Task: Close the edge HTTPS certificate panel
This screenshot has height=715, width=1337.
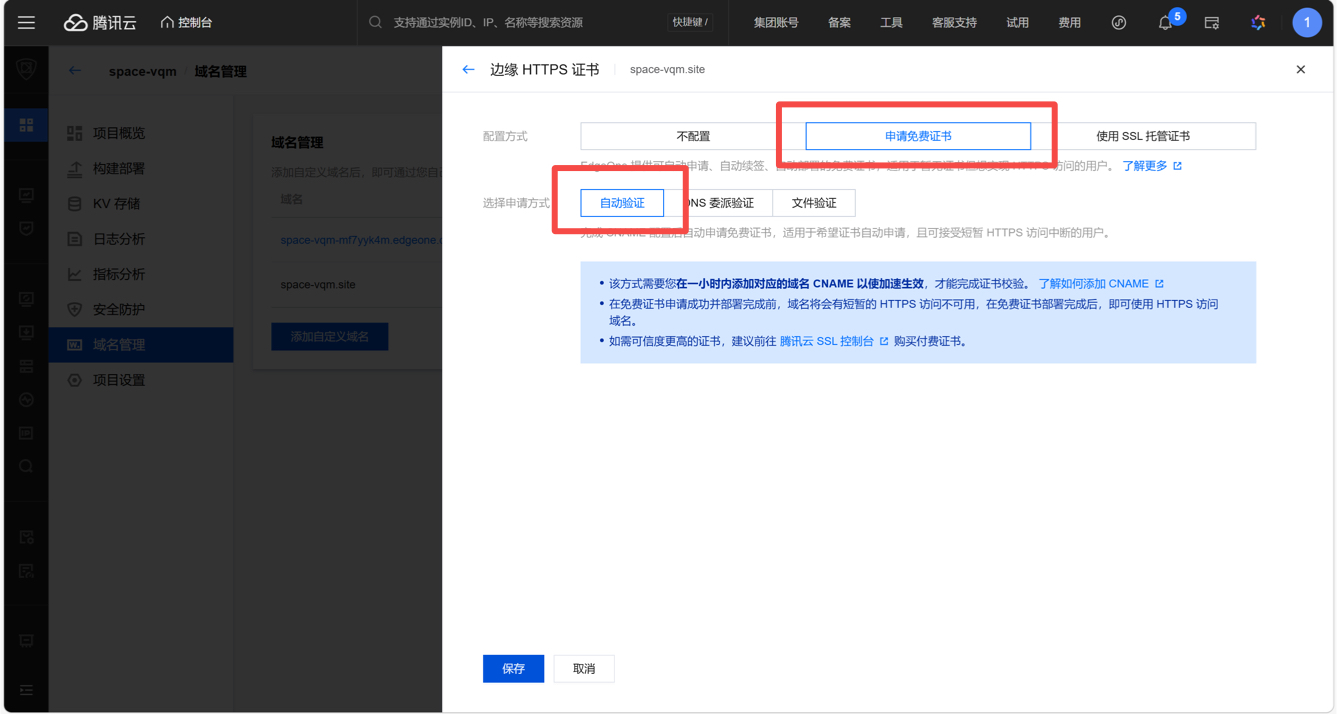Action: coord(1300,70)
